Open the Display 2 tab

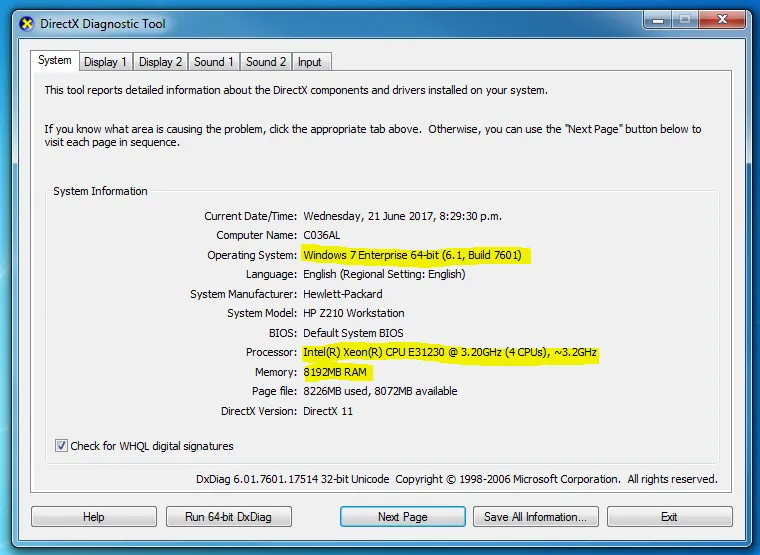coord(160,62)
